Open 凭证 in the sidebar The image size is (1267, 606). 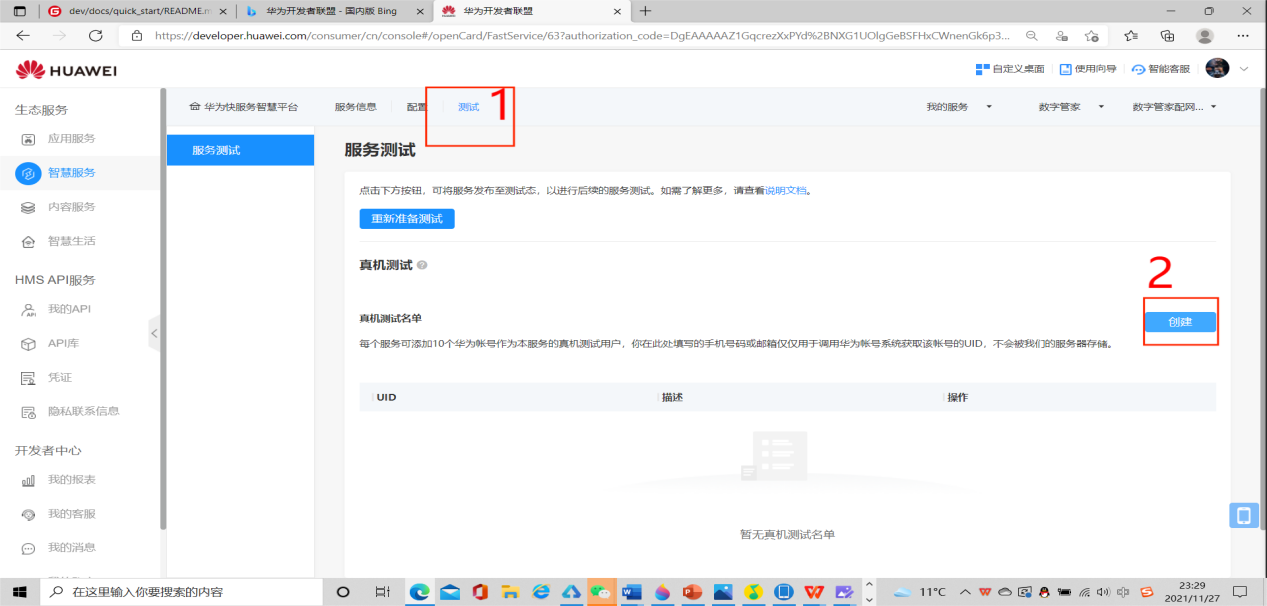(x=60, y=378)
